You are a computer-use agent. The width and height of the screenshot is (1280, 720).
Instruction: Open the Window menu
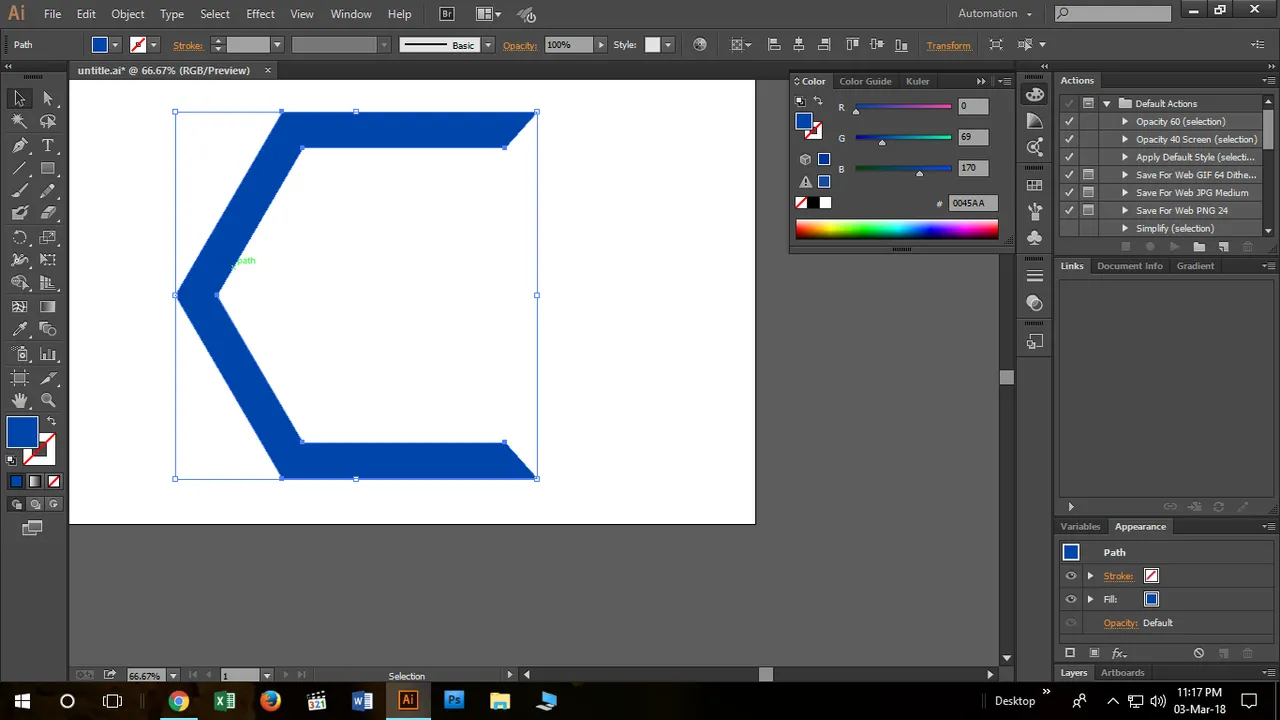[351, 14]
